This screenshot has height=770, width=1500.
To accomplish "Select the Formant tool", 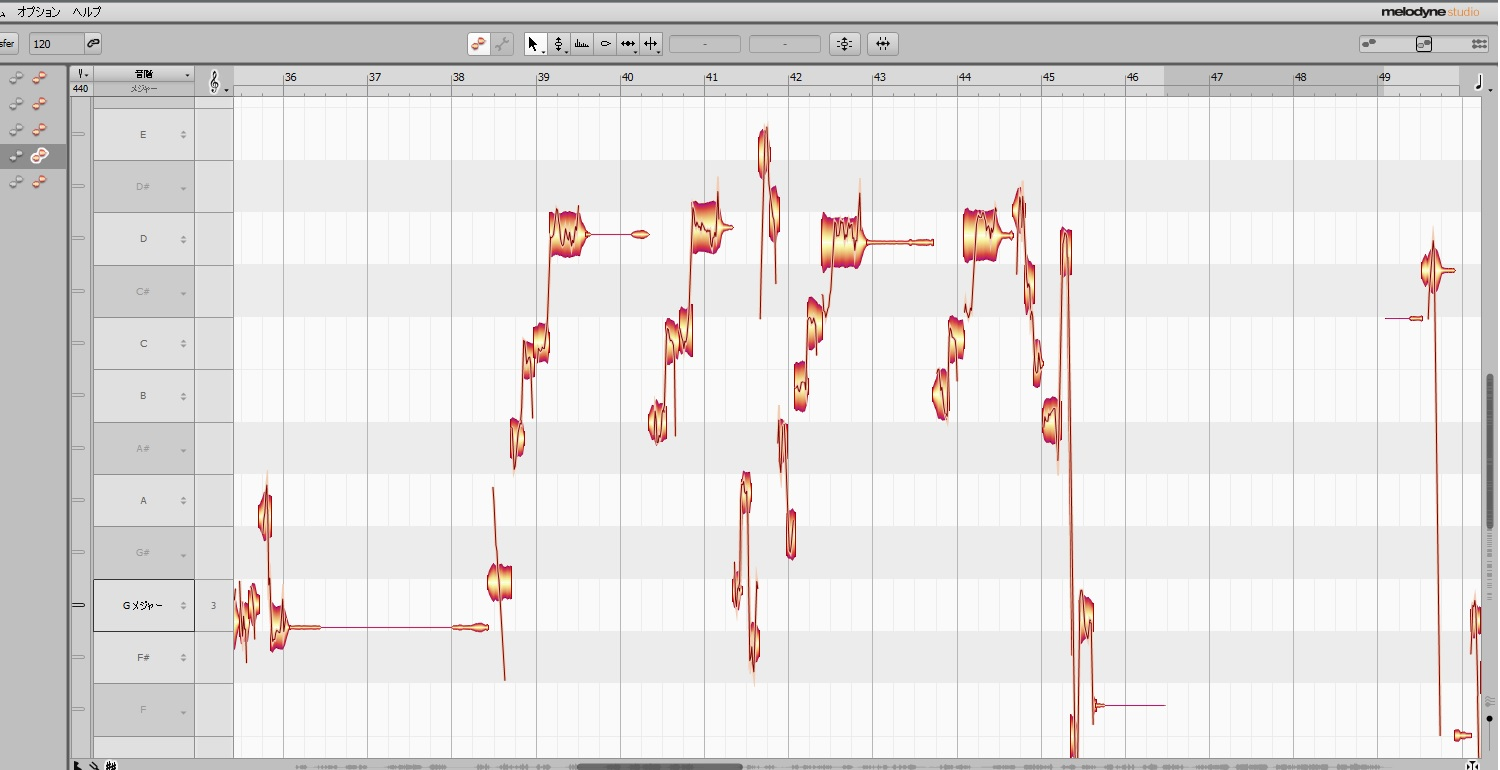I will pos(582,44).
